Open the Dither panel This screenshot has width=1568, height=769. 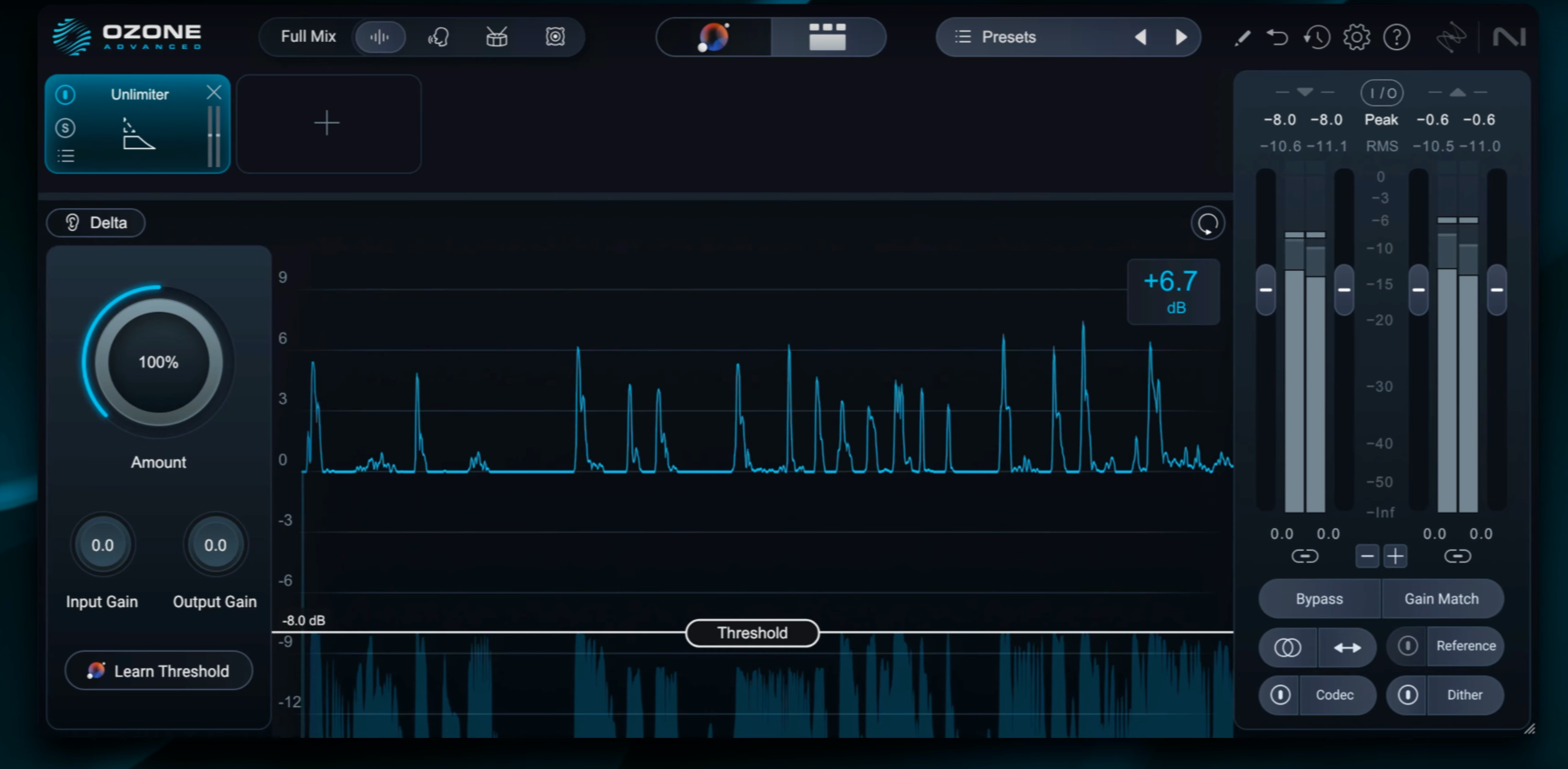pyautogui.click(x=1464, y=695)
